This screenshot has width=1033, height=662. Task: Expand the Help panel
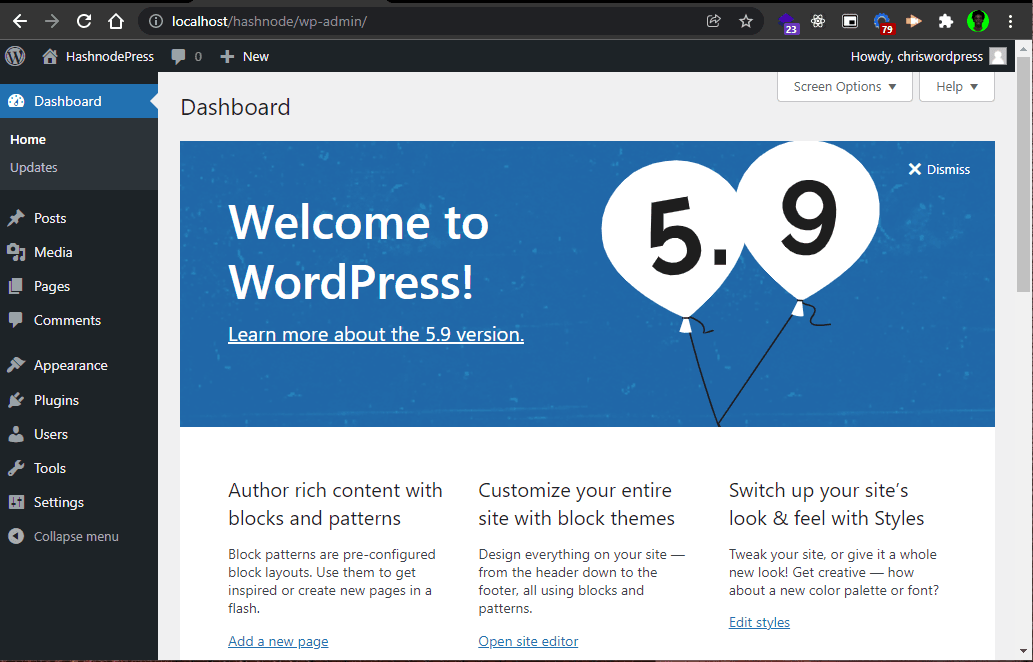[957, 86]
